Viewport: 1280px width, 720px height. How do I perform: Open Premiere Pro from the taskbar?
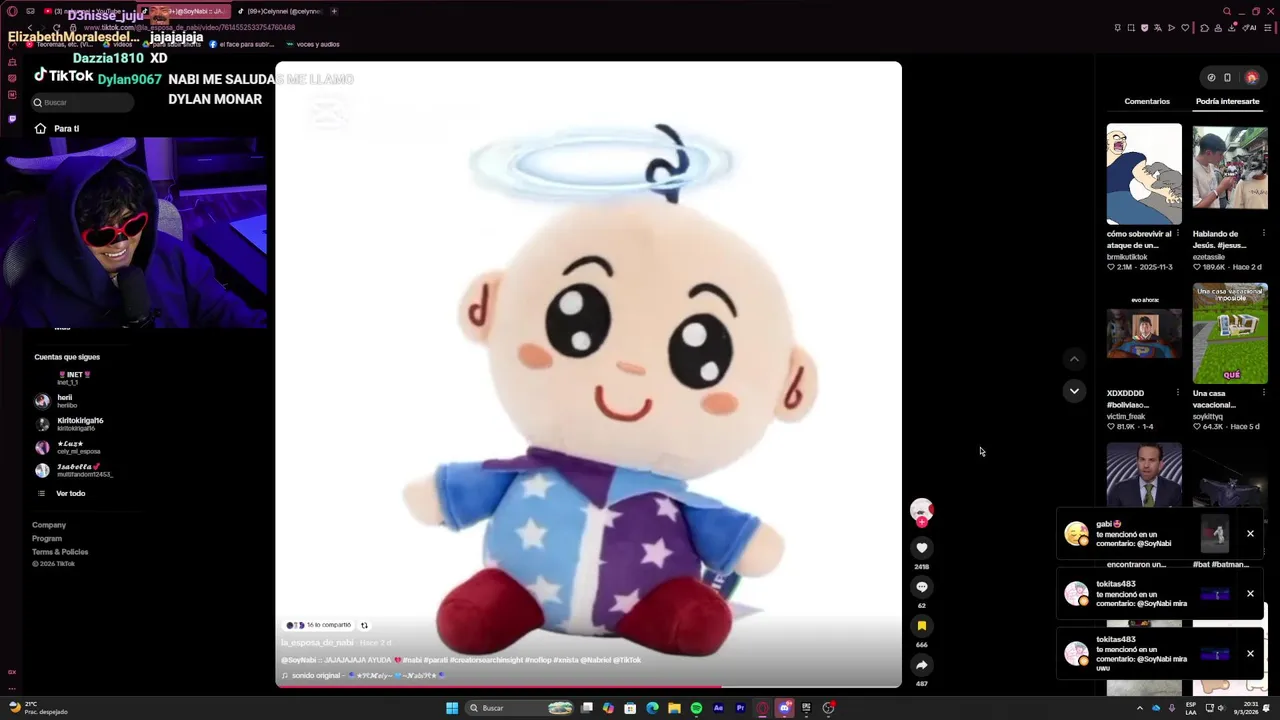[740, 708]
